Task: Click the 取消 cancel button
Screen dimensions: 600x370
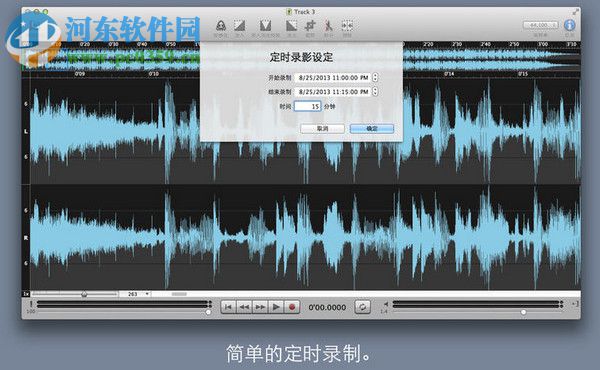Action: (x=323, y=129)
